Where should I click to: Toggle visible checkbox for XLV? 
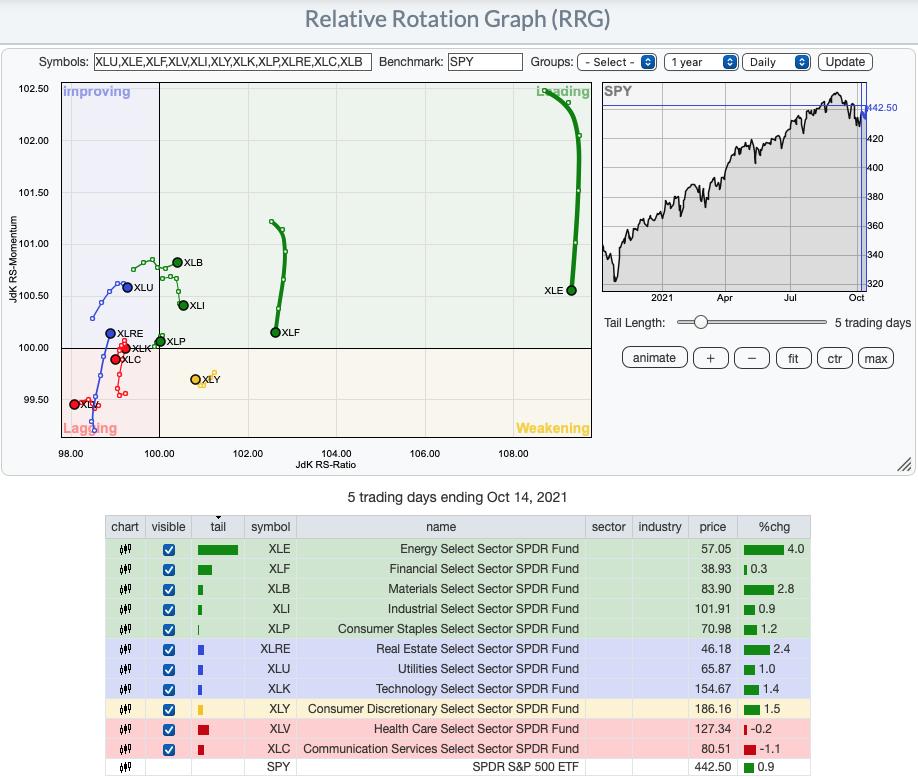169,730
